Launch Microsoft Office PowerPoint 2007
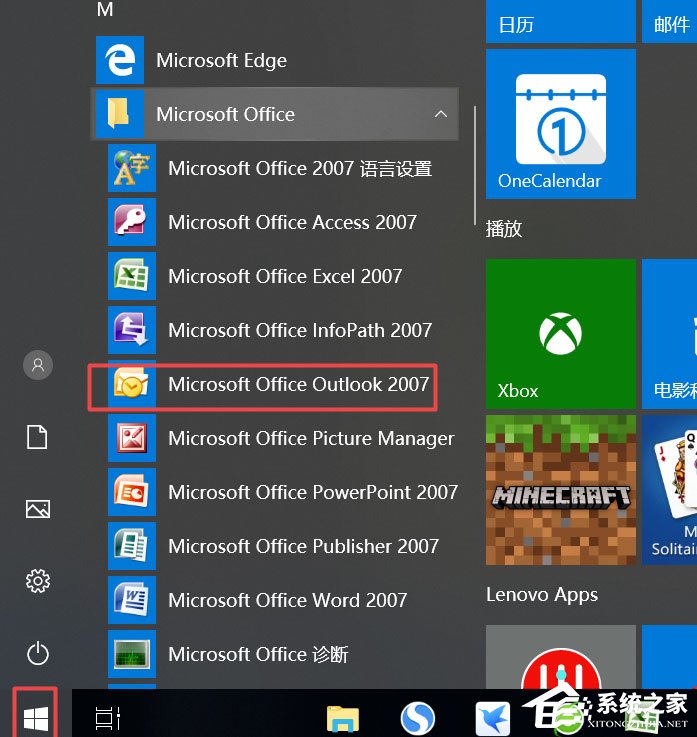This screenshot has width=697, height=737. tap(312, 492)
